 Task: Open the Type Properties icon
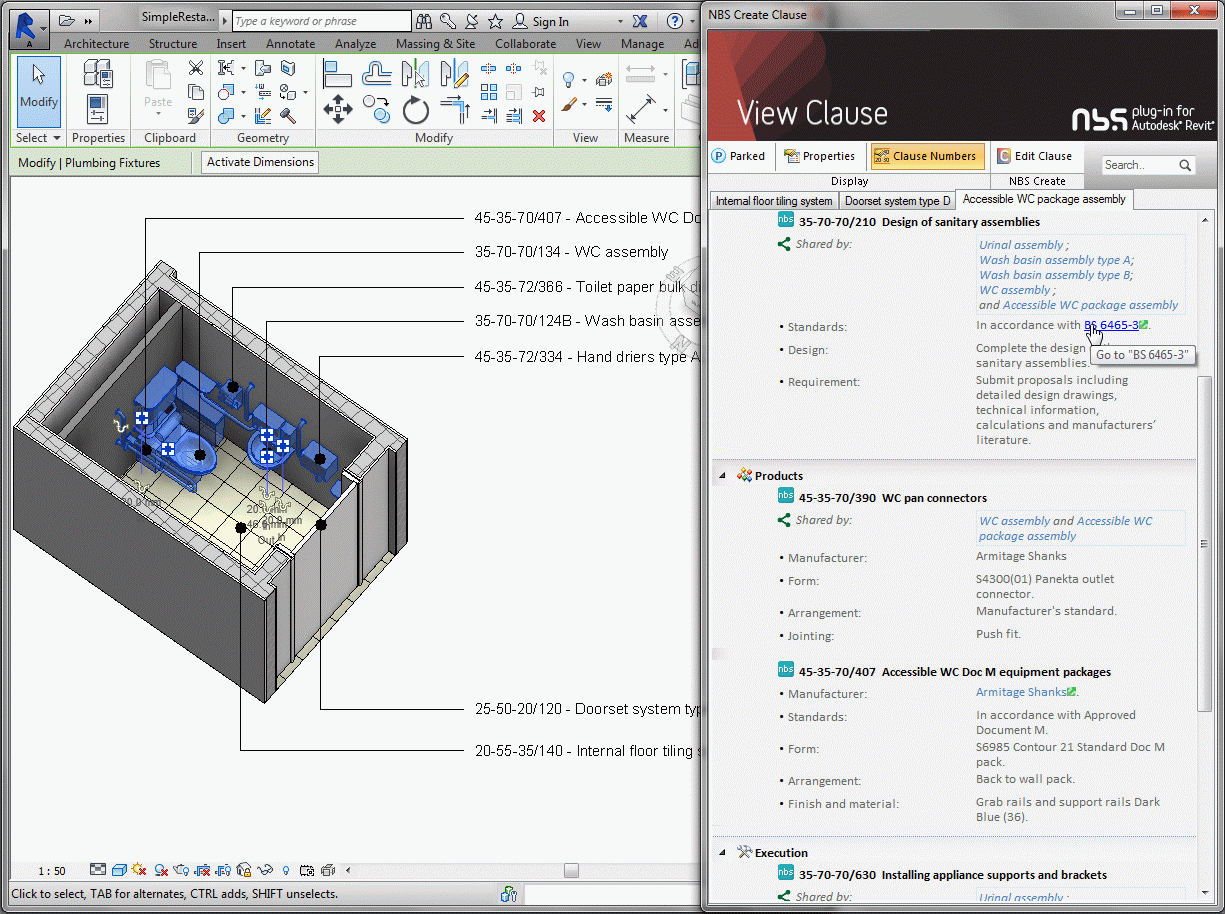click(98, 72)
